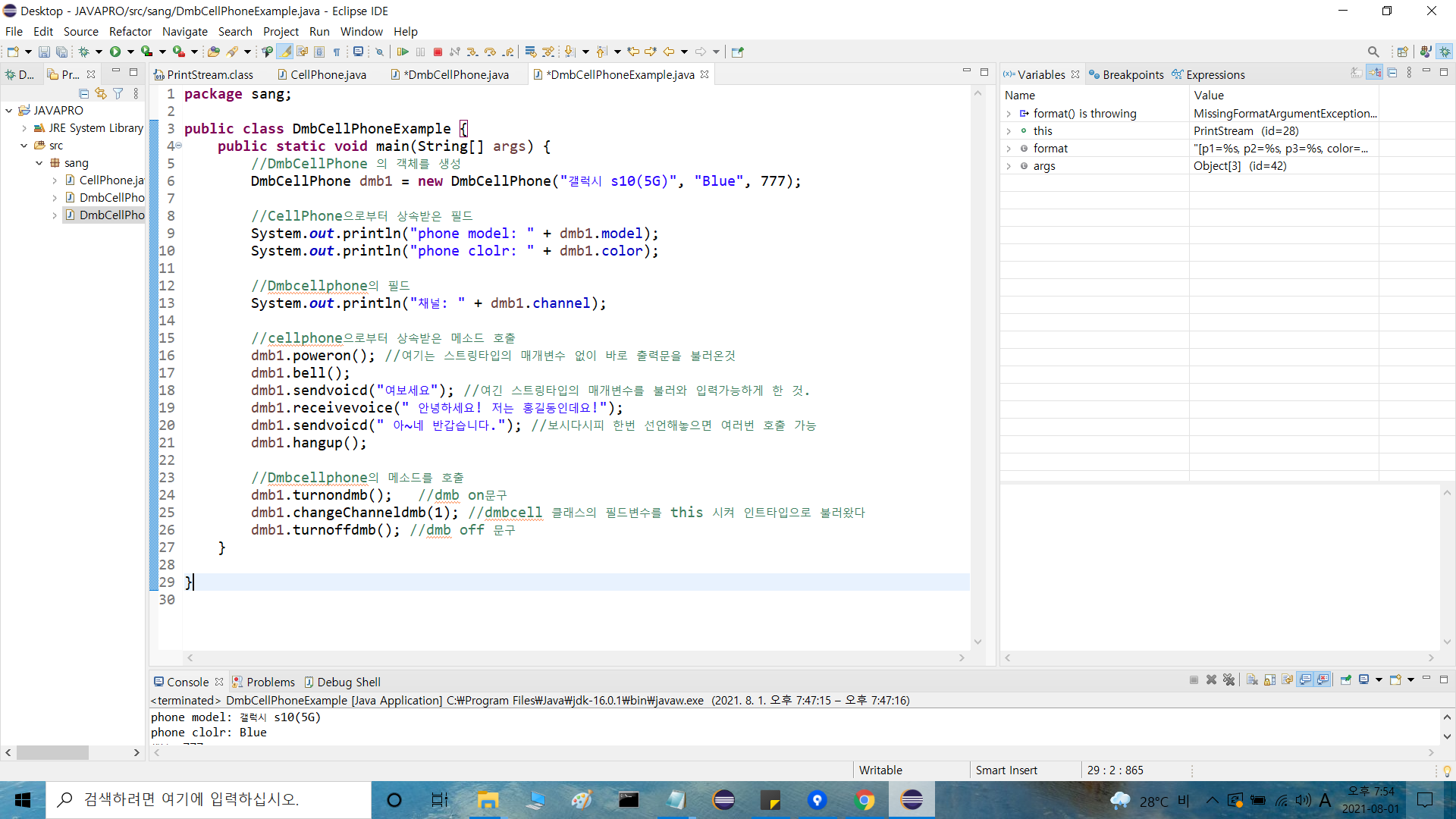The image size is (1456, 819).
Task: Click the Resume debug icon
Action: pos(403,52)
